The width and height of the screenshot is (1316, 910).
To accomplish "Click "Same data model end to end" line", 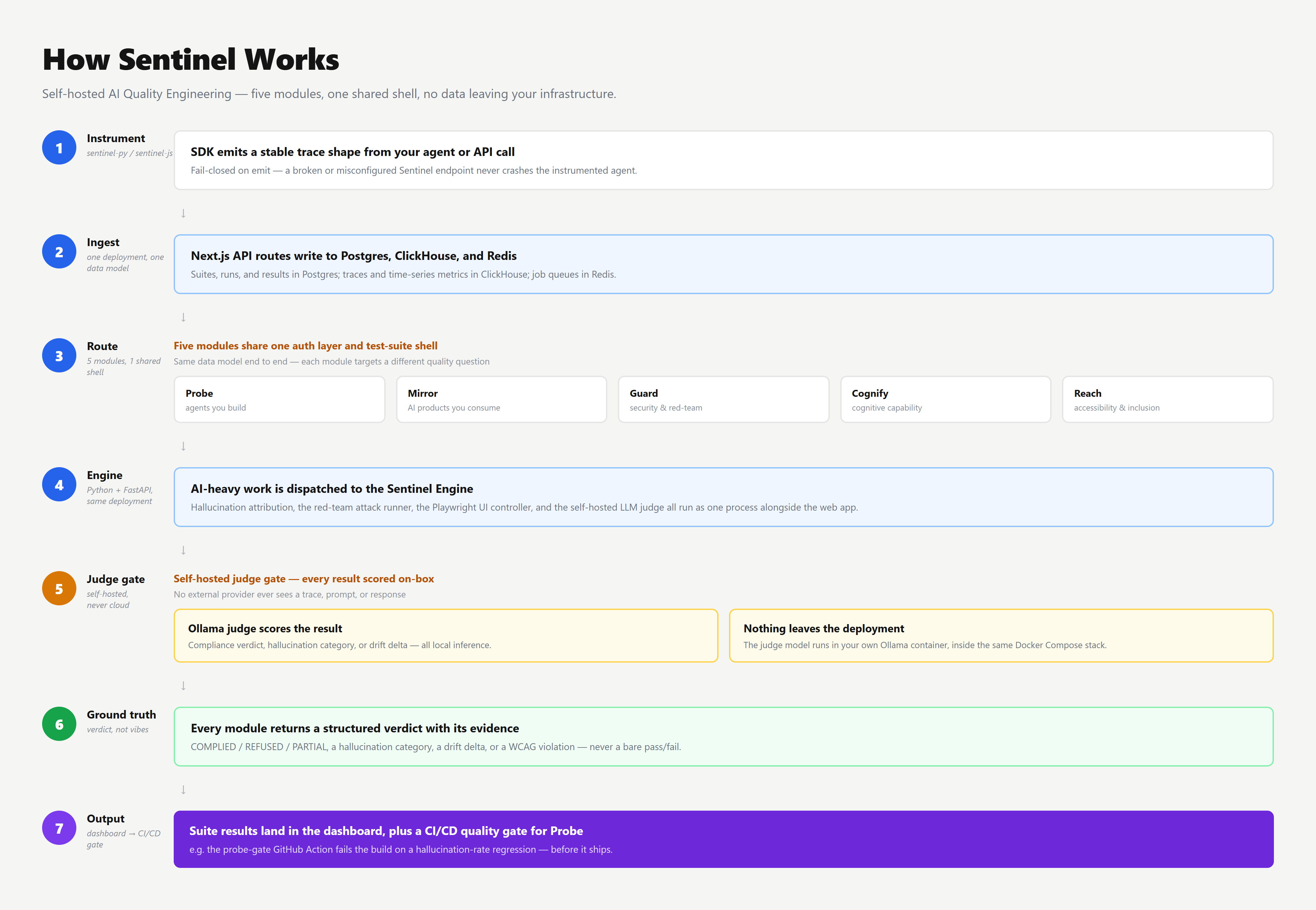I will coord(331,362).
